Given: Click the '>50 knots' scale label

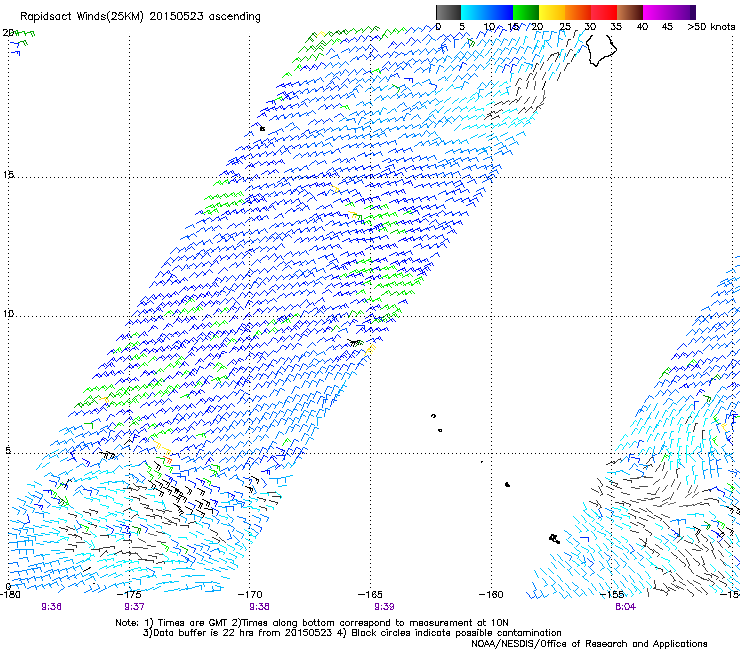Looking at the screenshot, I should pyautogui.click(x=711, y=27).
